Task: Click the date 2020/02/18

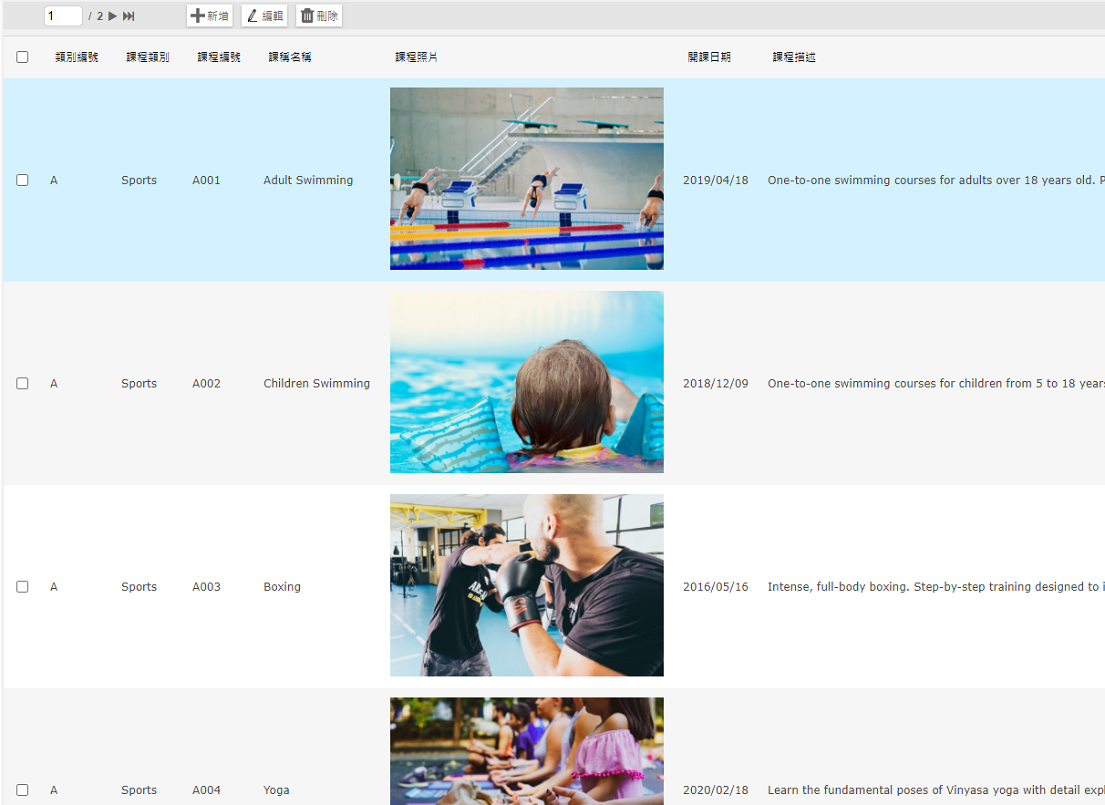Action: pos(715,789)
